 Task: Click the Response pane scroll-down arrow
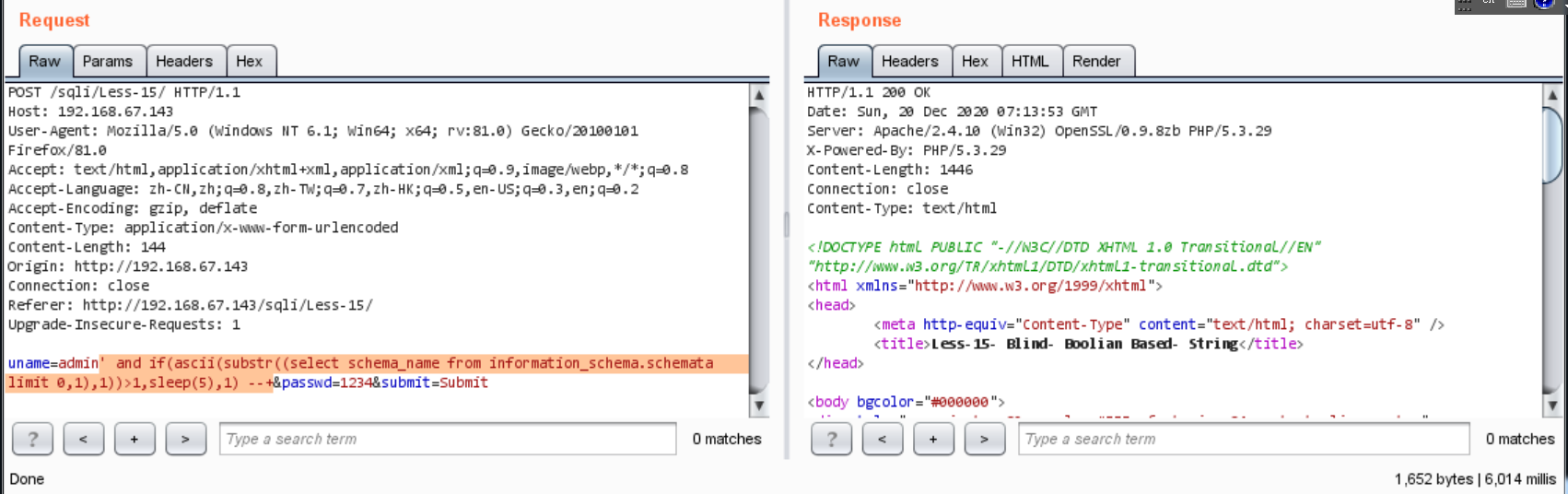coord(1552,405)
